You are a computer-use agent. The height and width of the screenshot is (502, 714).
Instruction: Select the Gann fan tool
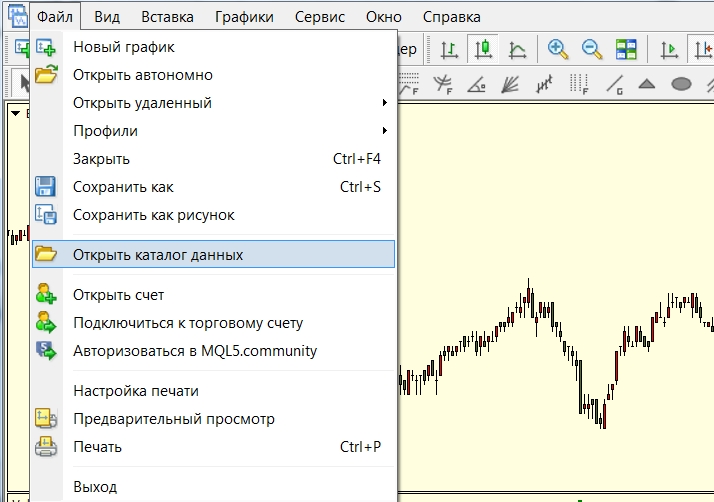(510, 84)
